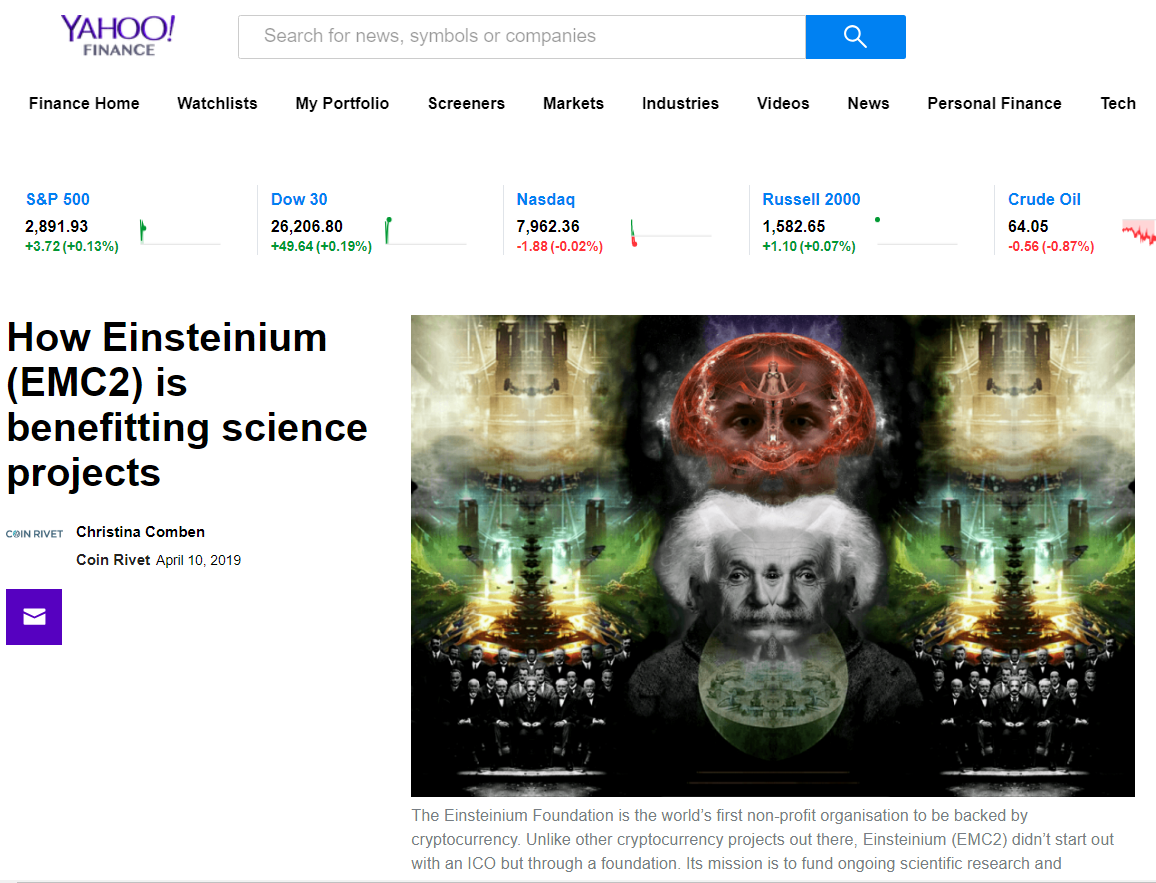Open the Watchlists menu item
The height and width of the screenshot is (883, 1156).
coord(217,103)
